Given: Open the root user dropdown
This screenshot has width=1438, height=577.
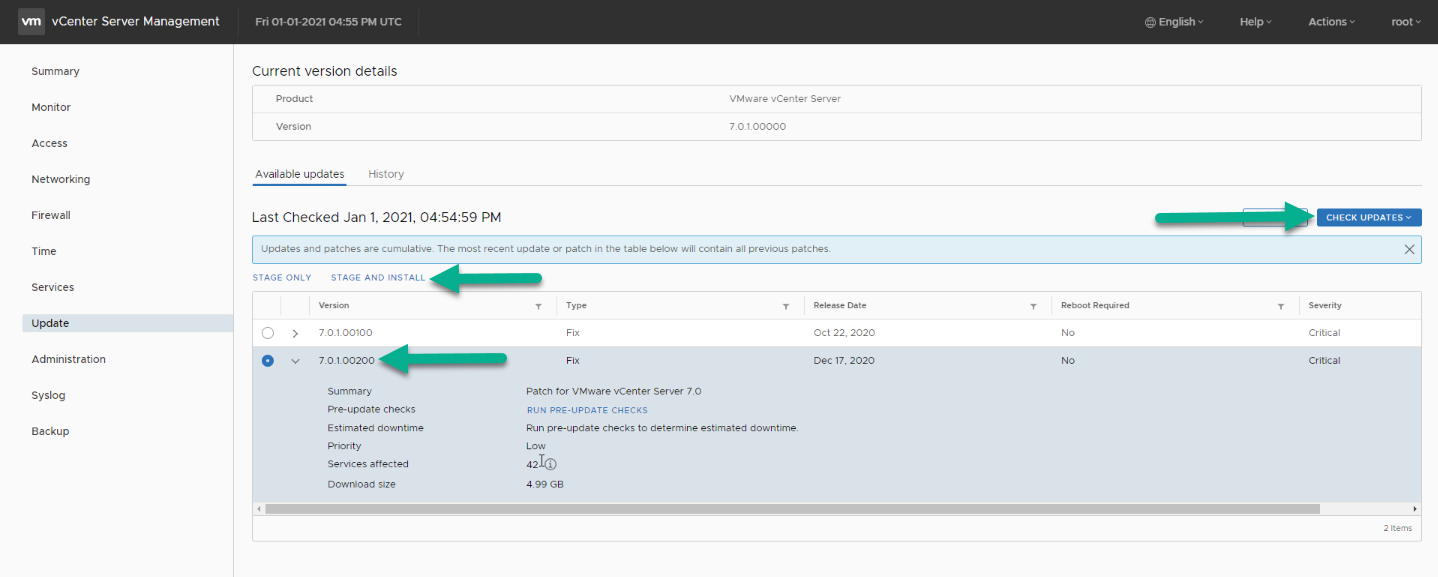Looking at the screenshot, I should 1406,22.
